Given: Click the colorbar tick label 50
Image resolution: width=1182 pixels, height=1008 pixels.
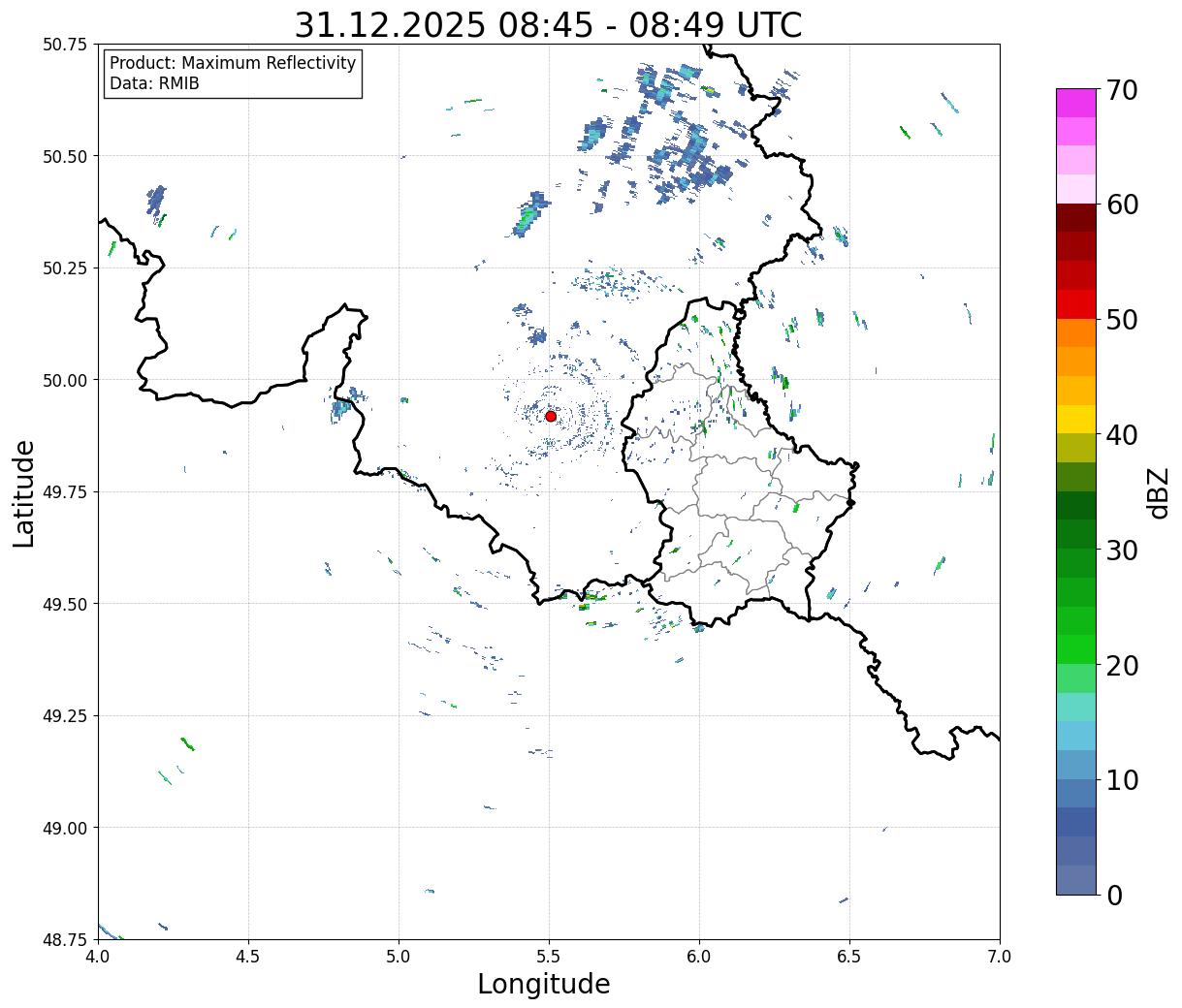Looking at the screenshot, I should click(1122, 320).
